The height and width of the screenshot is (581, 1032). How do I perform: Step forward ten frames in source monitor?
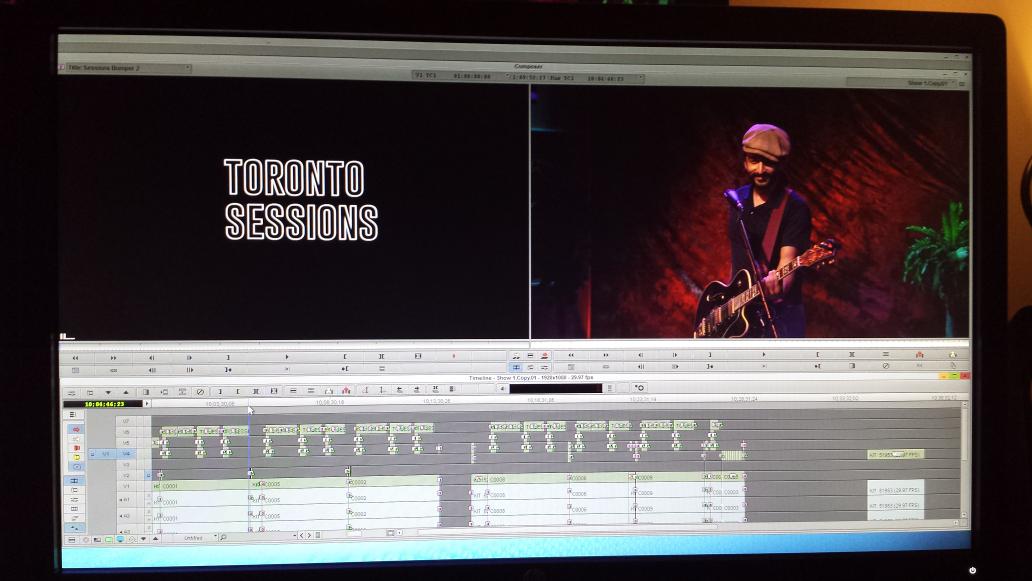(190, 370)
